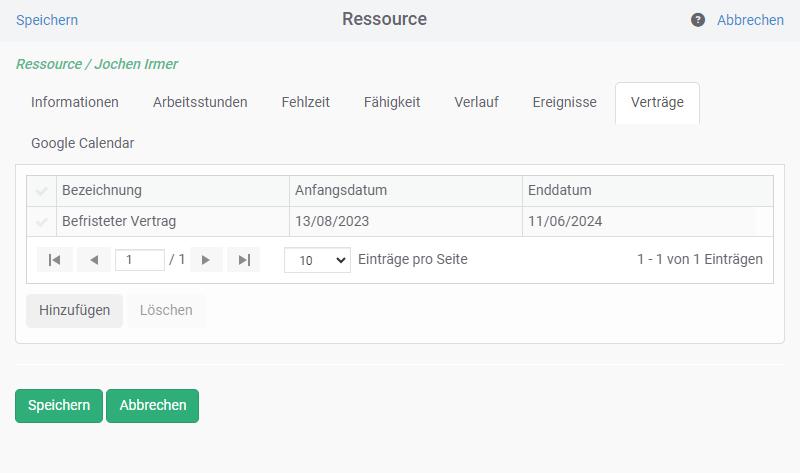Toggle select-all checkbox in table header
800x473 pixels.
point(42,191)
